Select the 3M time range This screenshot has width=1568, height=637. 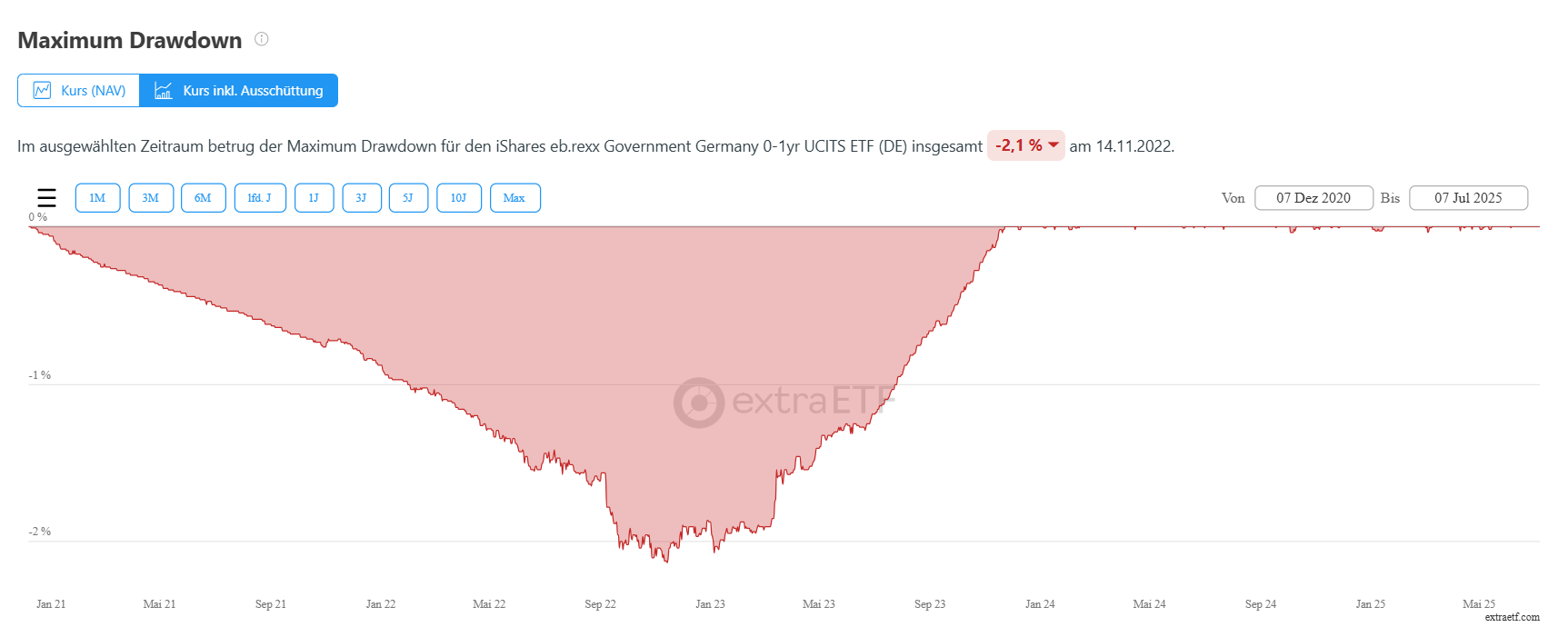(151, 198)
